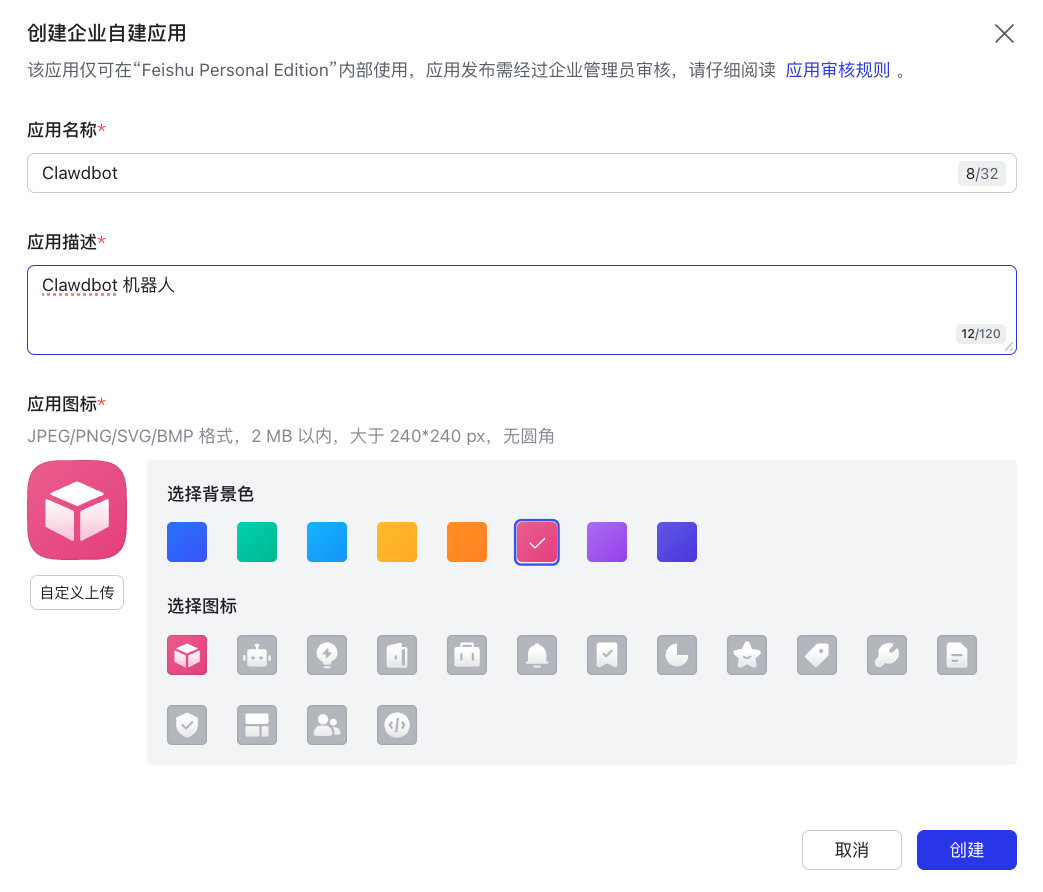Choose the pie chart app icon

(x=677, y=655)
